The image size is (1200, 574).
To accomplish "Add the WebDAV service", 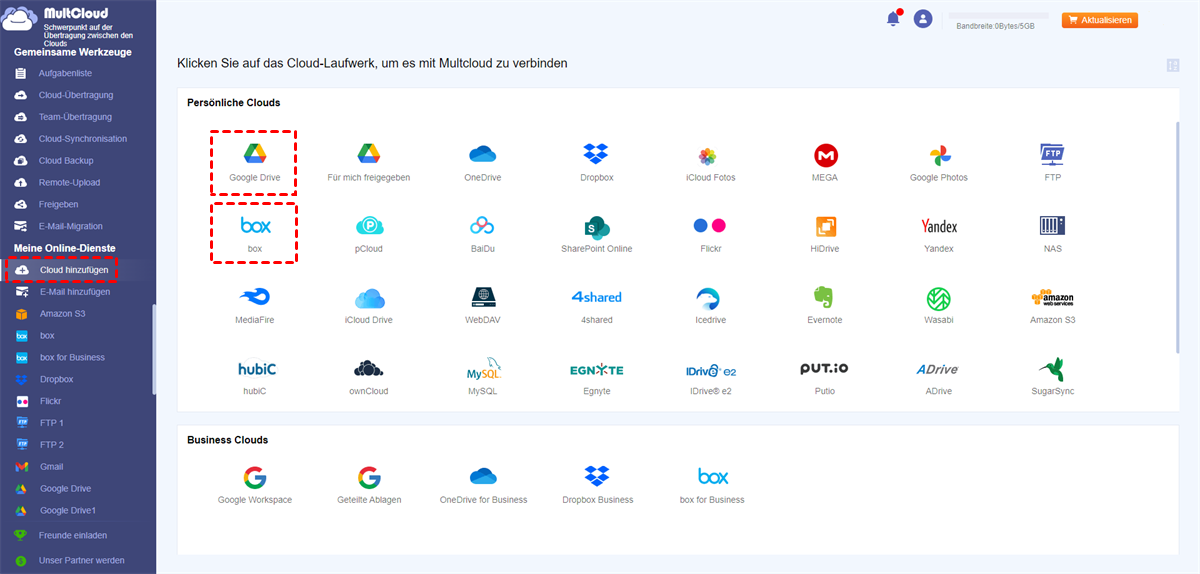I will click(x=483, y=297).
